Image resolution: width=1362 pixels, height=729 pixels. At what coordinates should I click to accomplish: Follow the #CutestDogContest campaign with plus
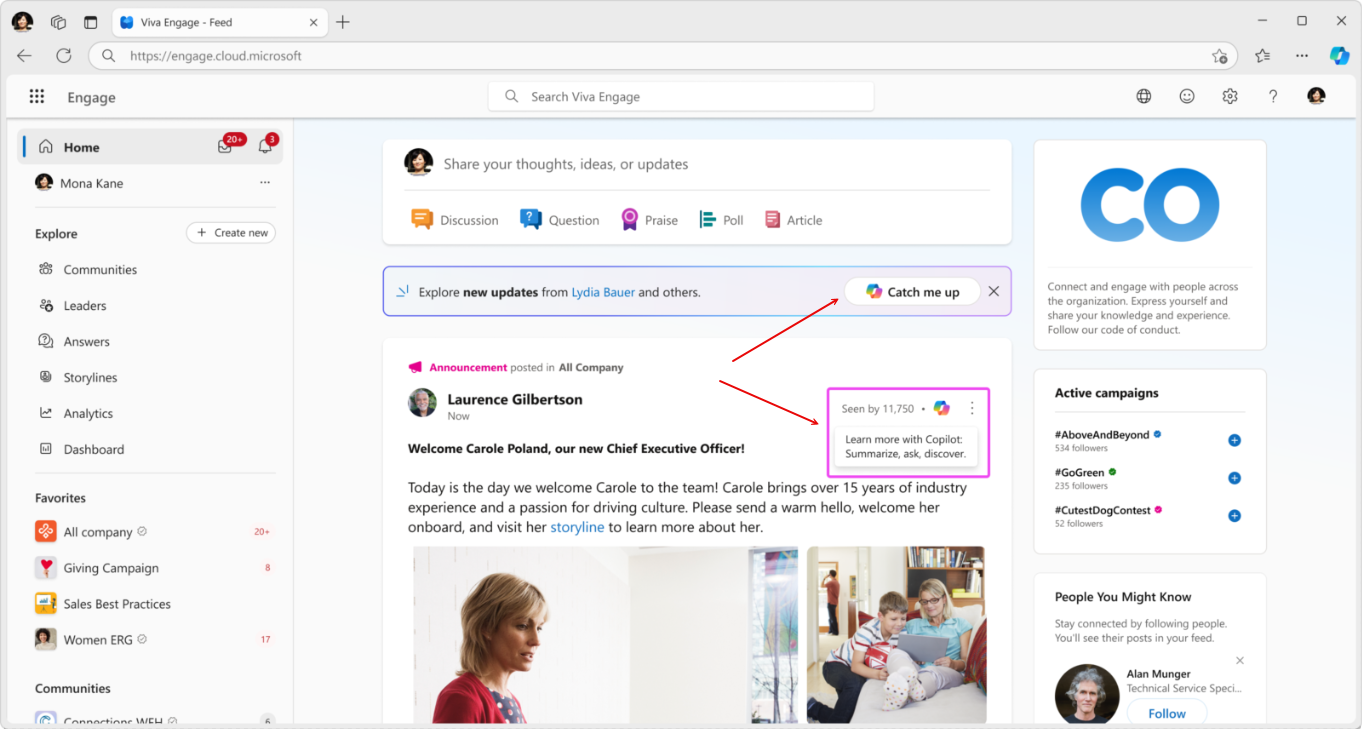[x=1234, y=516]
